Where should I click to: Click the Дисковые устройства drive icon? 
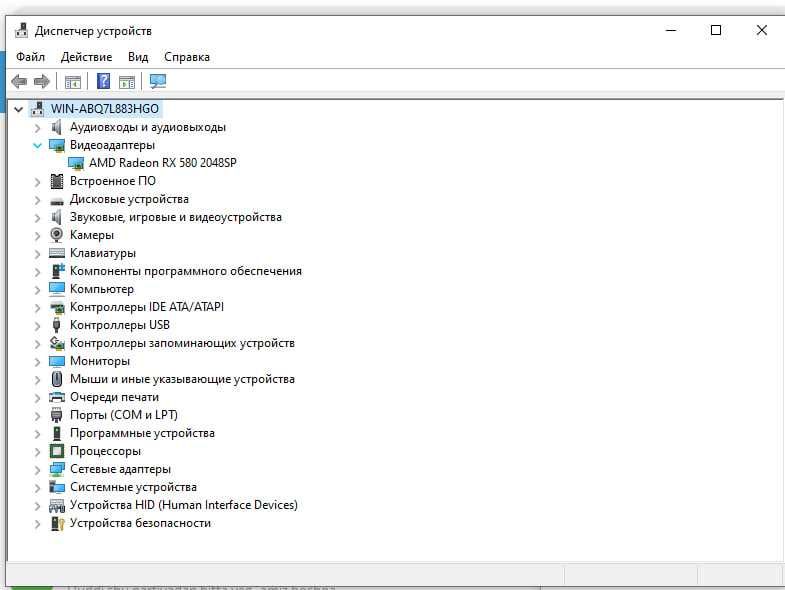tap(57, 201)
